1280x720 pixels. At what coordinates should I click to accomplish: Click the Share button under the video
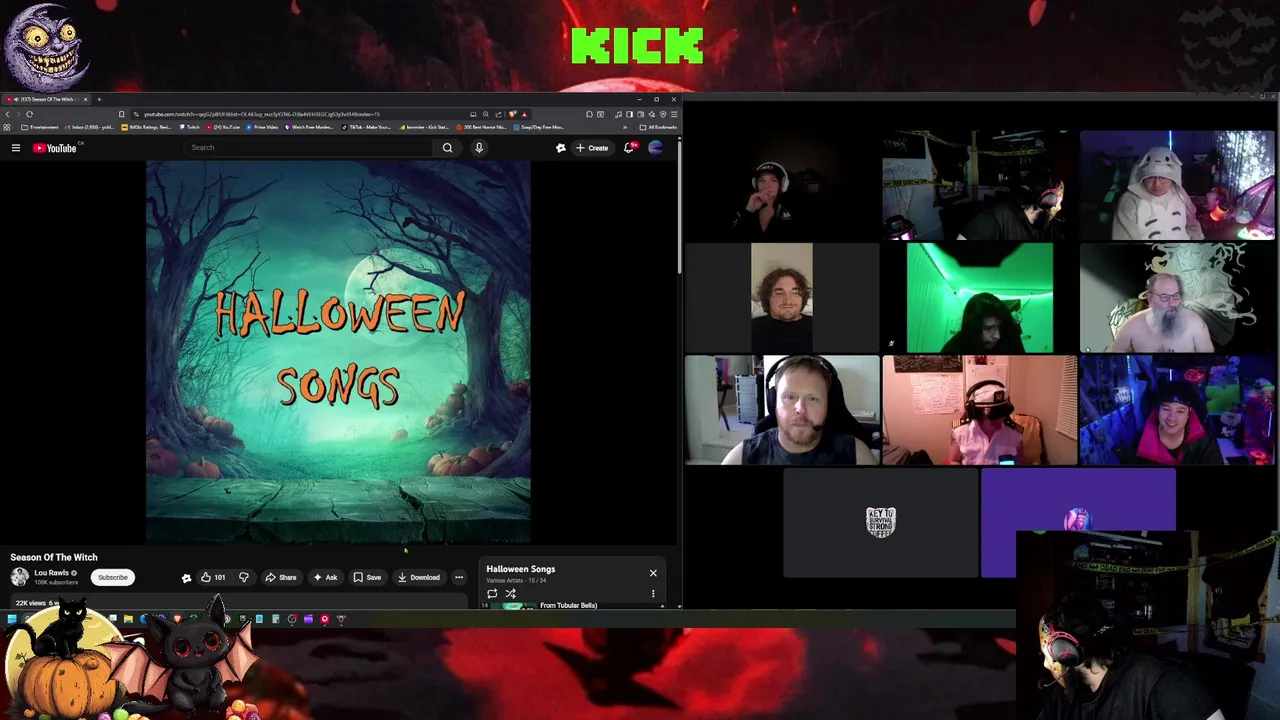pyautogui.click(x=281, y=577)
